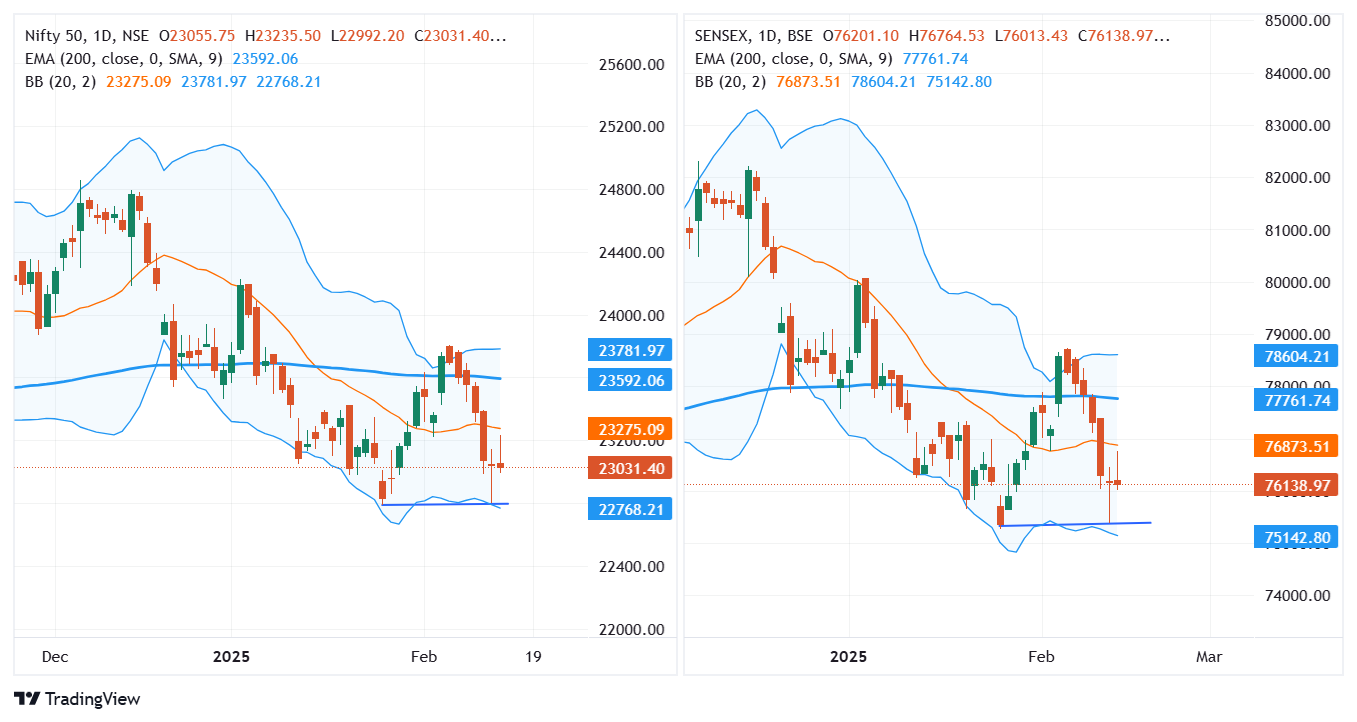Click Nifty open value O23055.75
This screenshot has height=722, width=1357.
(x=197, y=36)
